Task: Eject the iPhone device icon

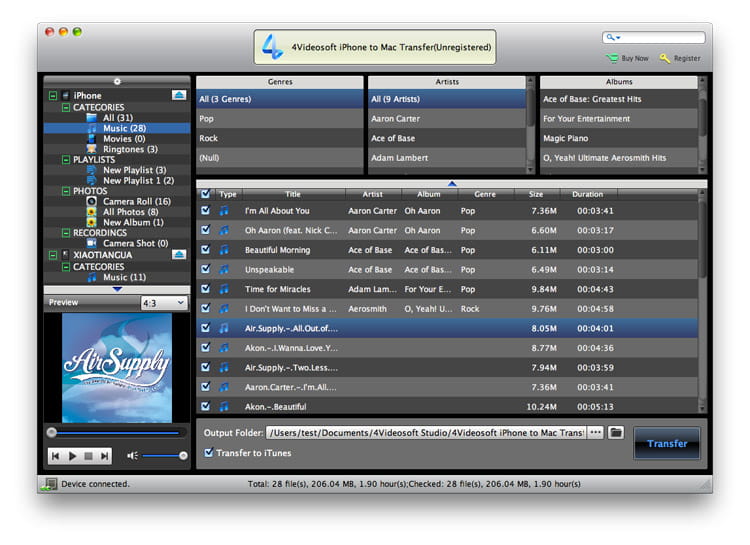Action: [x=179, y=95]
